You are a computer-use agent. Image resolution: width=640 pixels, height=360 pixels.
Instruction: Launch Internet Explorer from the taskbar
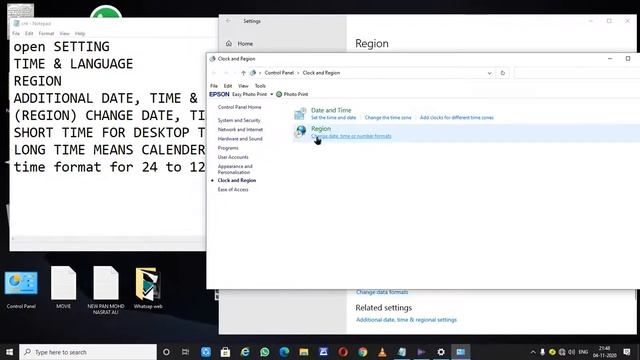tap(245, 352)
